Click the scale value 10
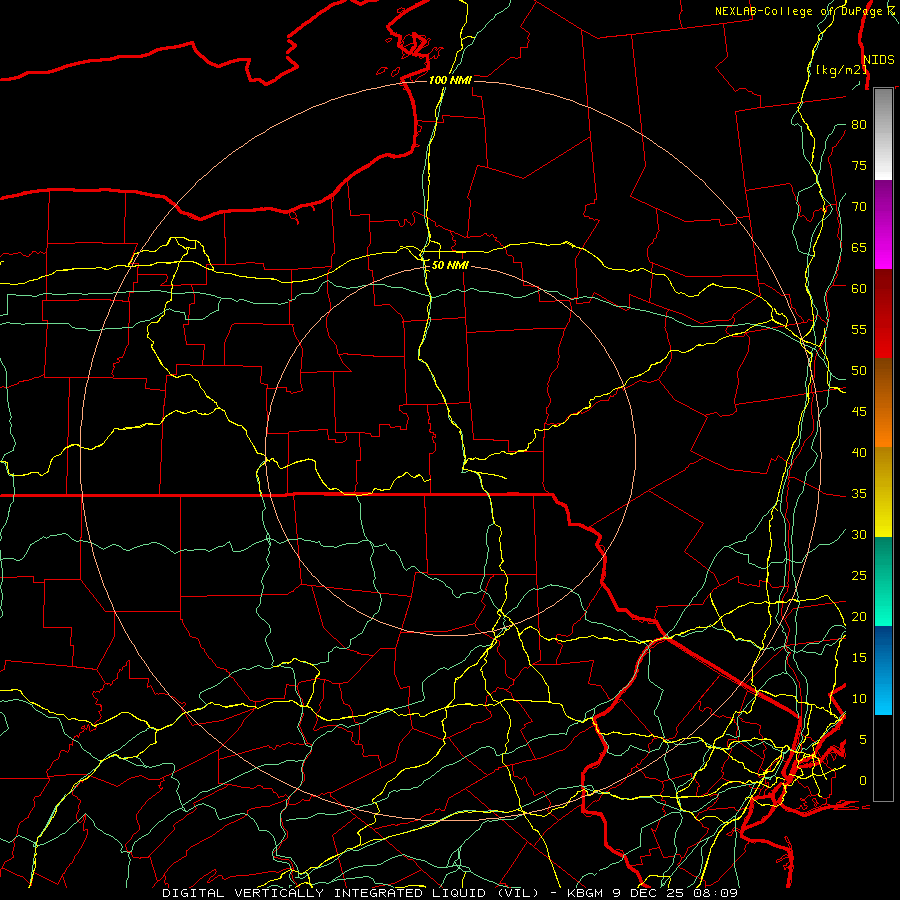 click(x=859, y=699)
